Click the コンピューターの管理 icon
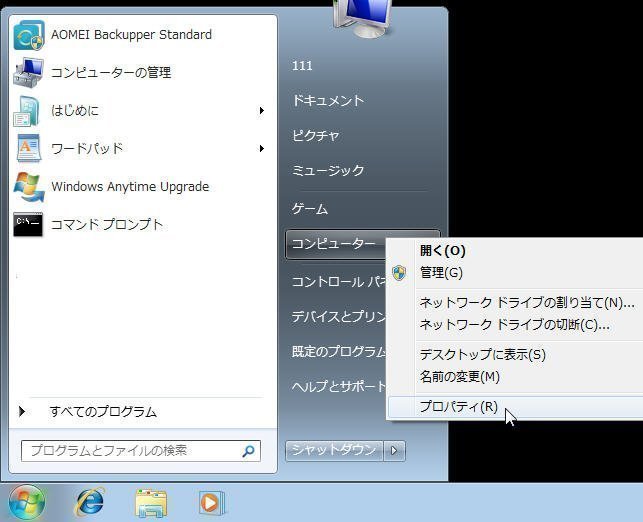 (x=29, y=73)
